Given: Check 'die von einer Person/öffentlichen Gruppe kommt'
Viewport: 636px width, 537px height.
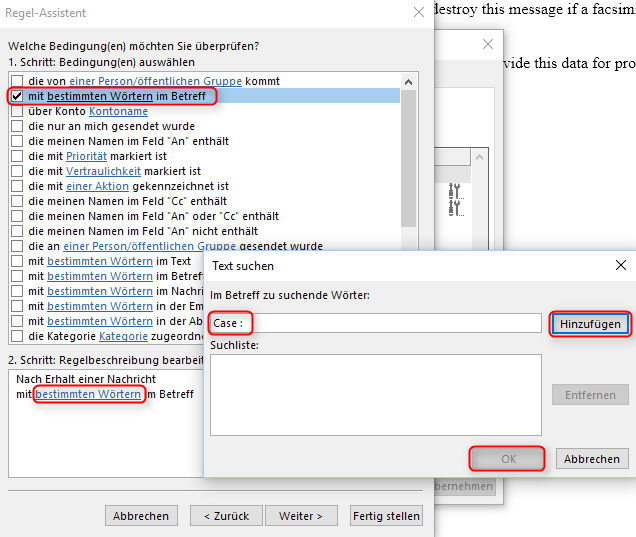Looking at the screenshot, I should (17, 81).
